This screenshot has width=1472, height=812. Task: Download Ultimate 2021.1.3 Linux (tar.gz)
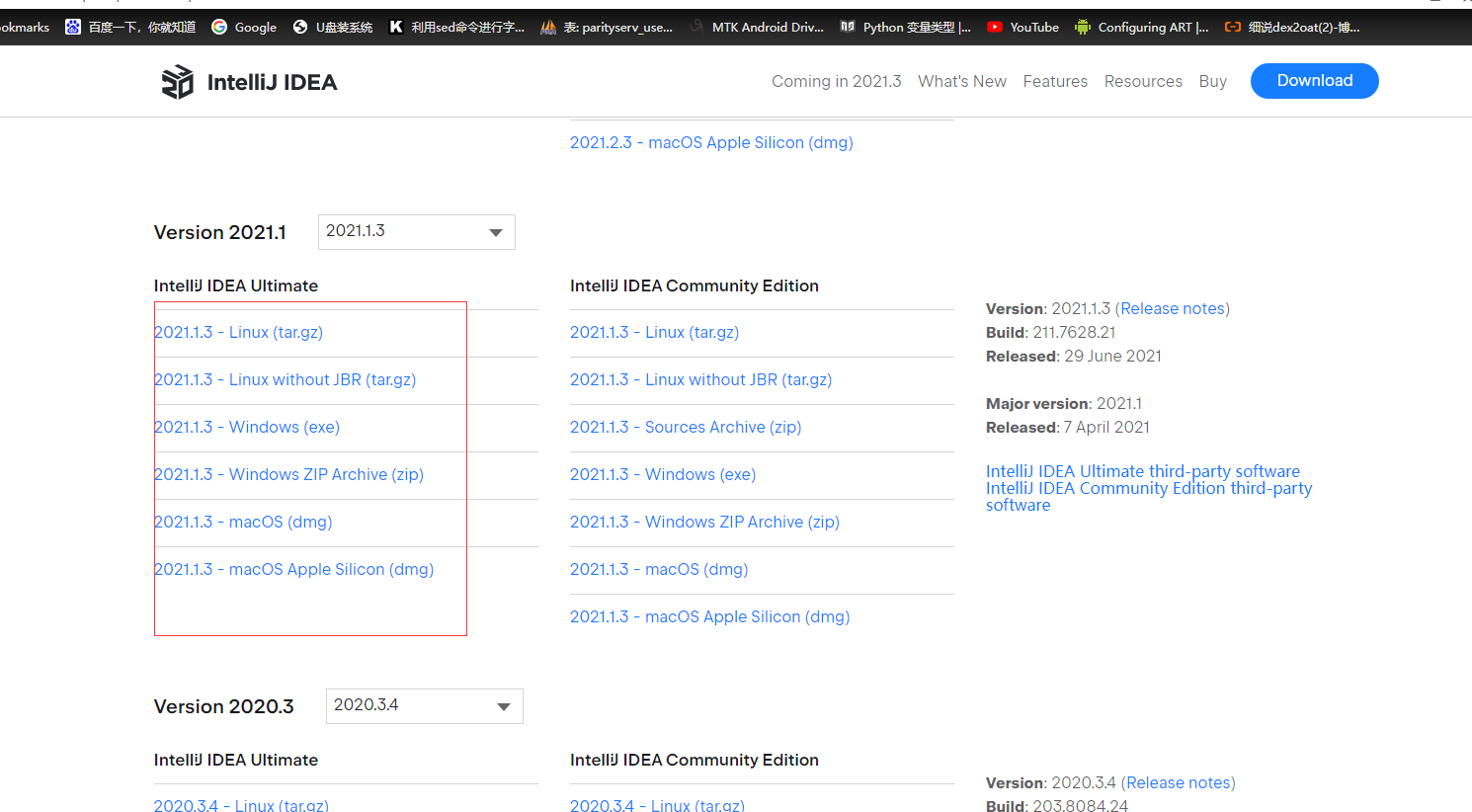pyautogui.click(x=238, y=332)
